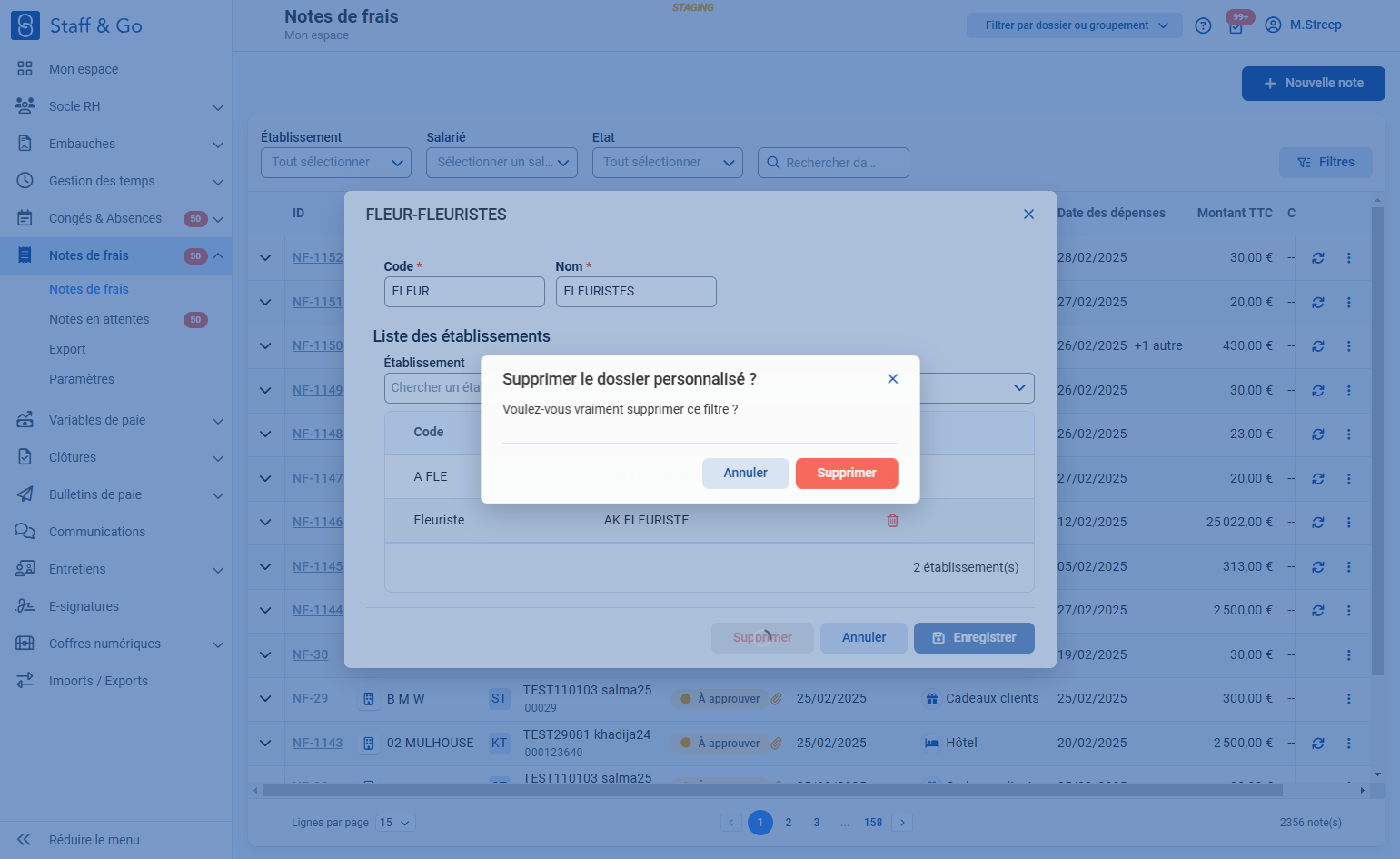Screen dimensions: 1400x859
Task: Open Filtrer par dossier ou groupement dropdown
Action: [1075, 25]
